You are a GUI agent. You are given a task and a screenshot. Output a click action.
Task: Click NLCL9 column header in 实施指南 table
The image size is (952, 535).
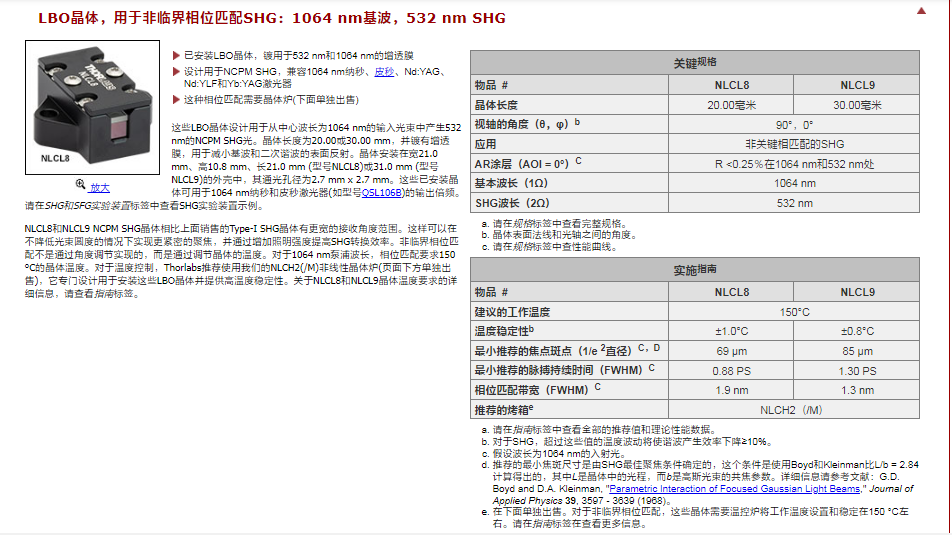coord(857,292)
